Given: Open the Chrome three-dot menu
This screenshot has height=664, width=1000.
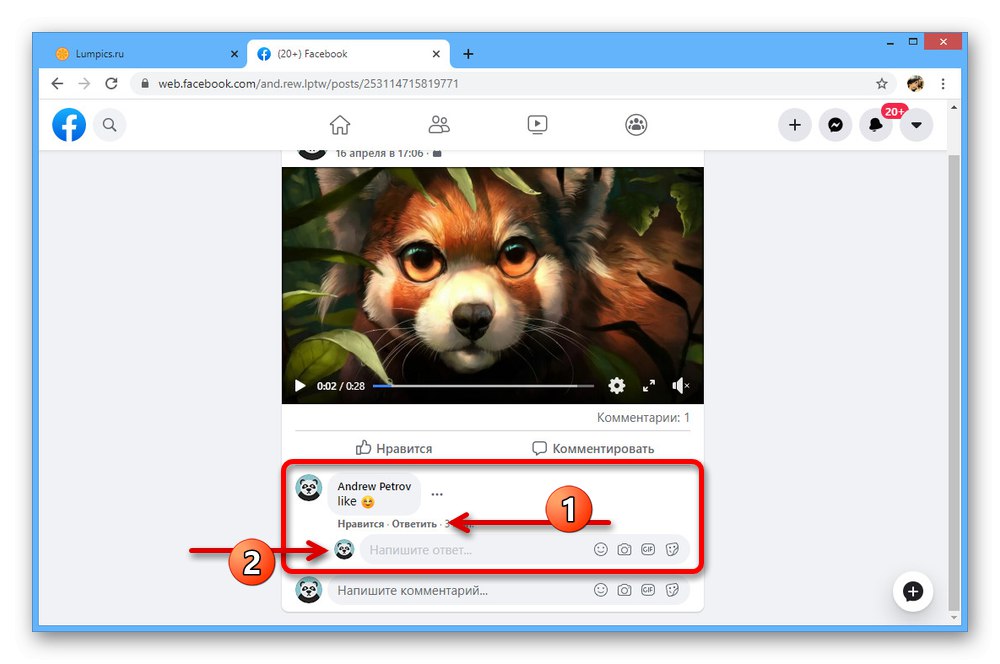Looking at the screenshot, I should [x=943, y=84].
